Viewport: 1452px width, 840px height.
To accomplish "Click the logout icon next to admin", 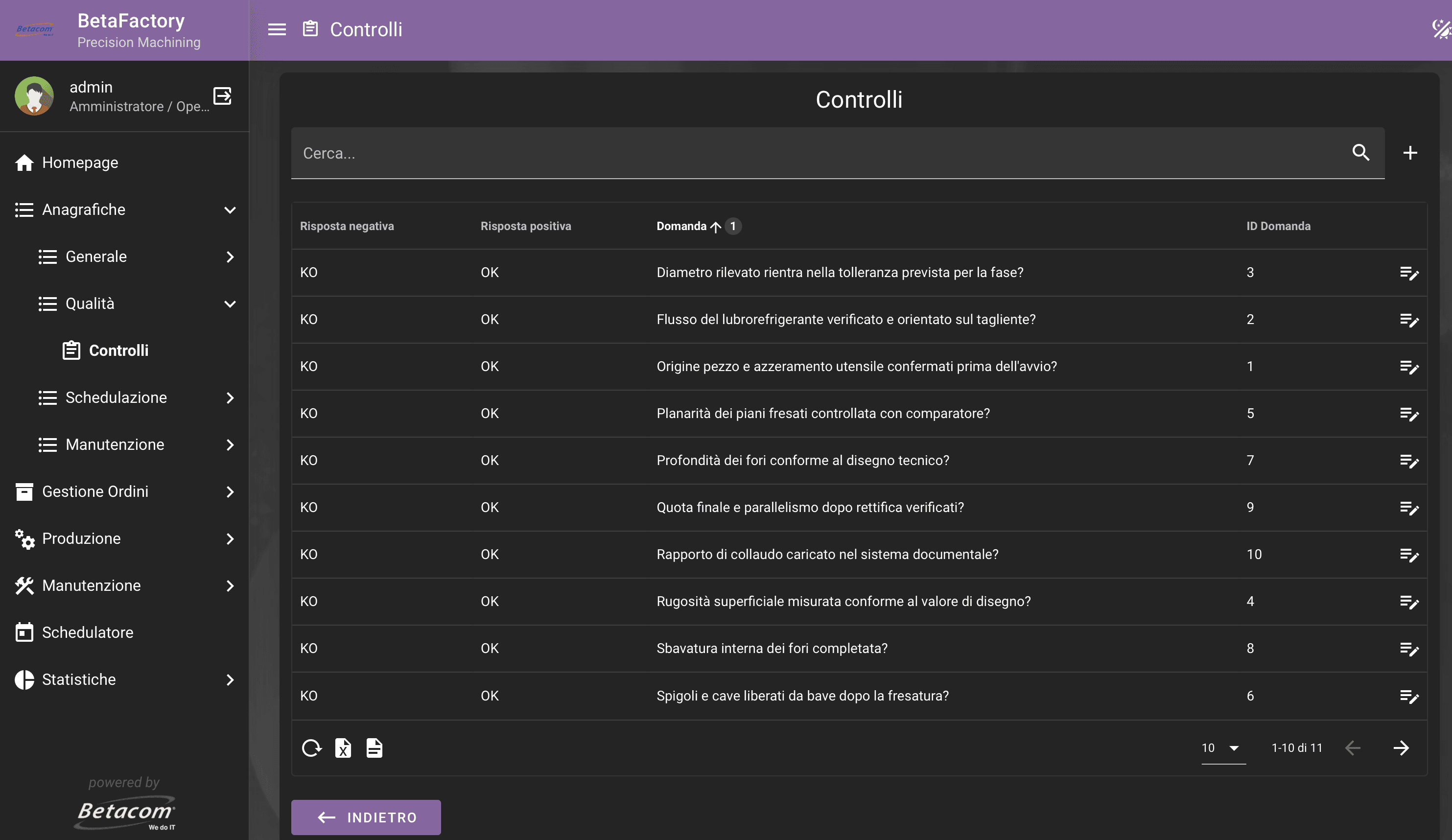I will pyautogui.click(x=222, y=95).
